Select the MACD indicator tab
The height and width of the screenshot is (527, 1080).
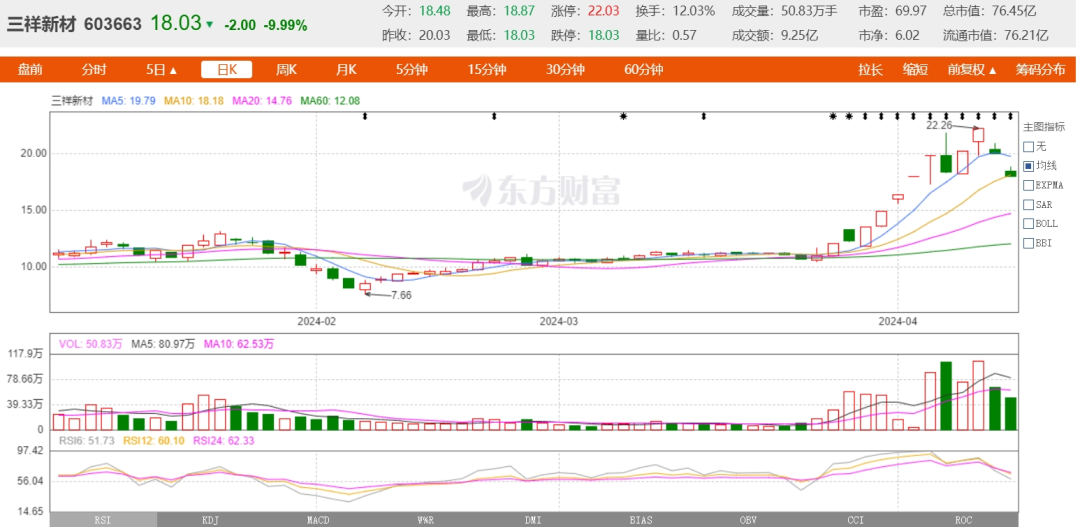317,520
